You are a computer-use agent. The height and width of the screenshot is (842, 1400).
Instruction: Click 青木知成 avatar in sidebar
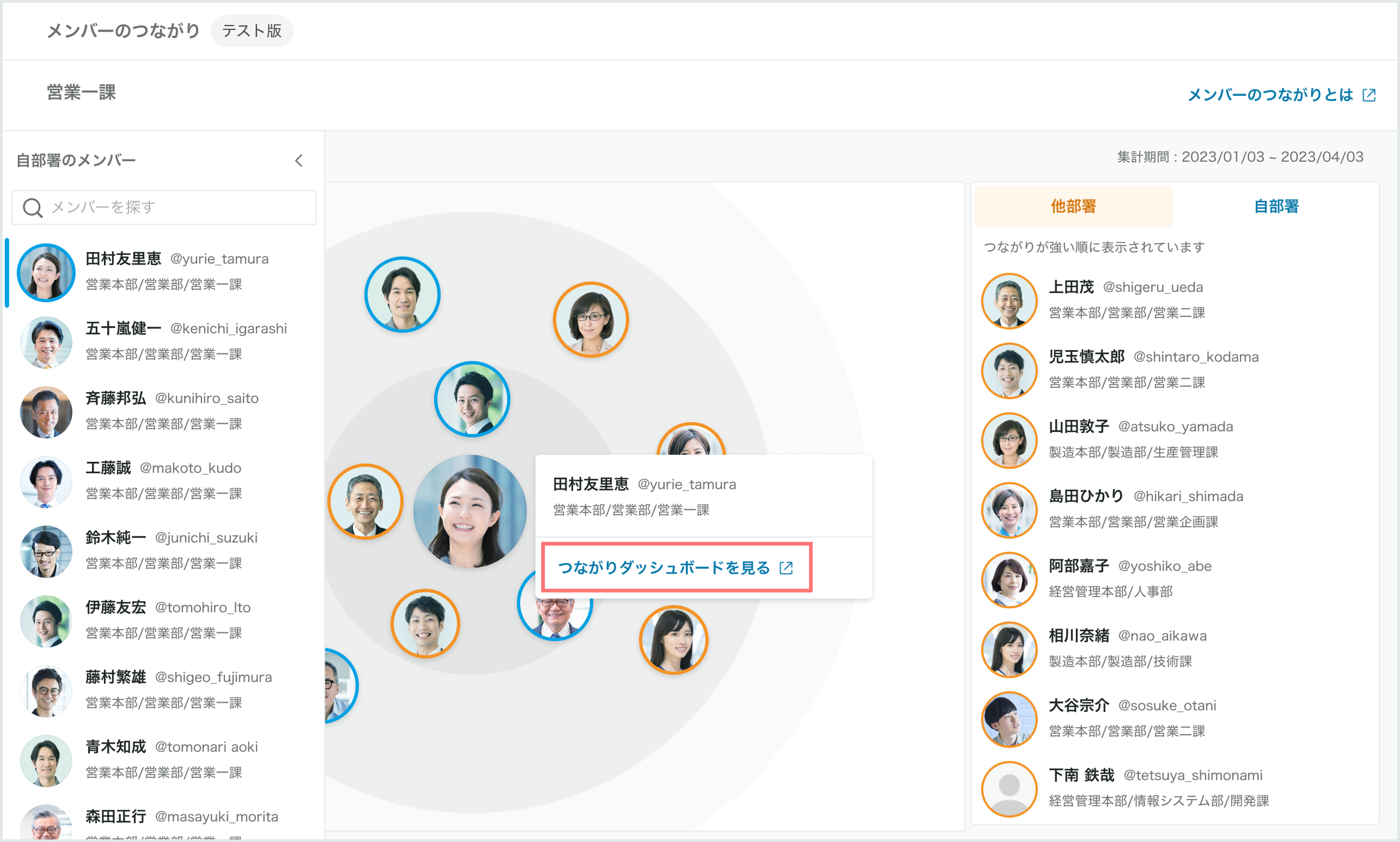click(46, 761)
